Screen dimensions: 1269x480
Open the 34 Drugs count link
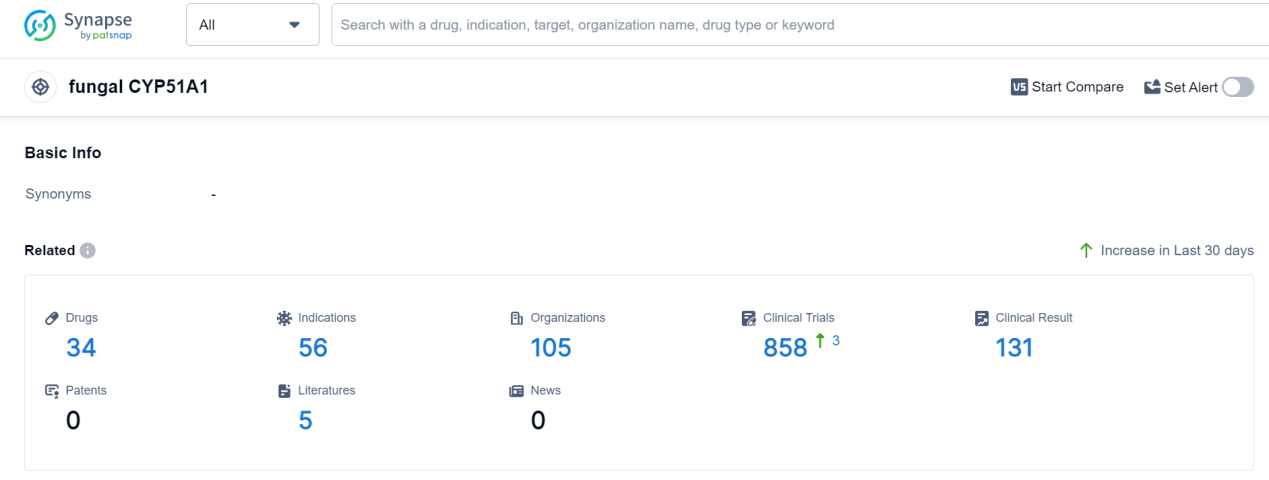pos(81,348)
